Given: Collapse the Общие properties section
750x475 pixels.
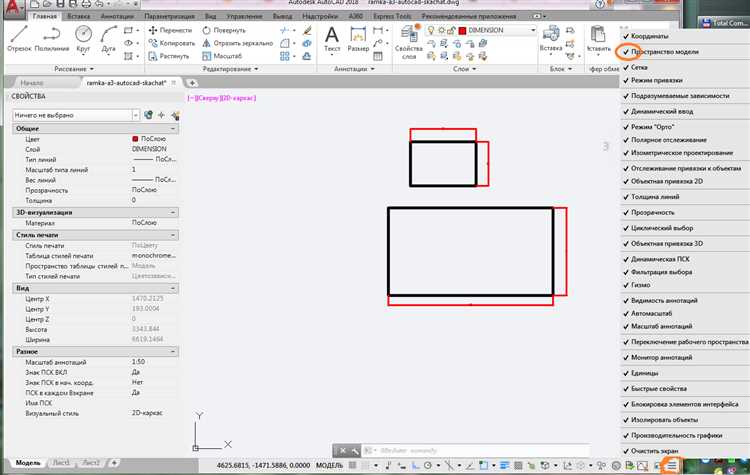Looking at the screenshot, I should 173,129.
